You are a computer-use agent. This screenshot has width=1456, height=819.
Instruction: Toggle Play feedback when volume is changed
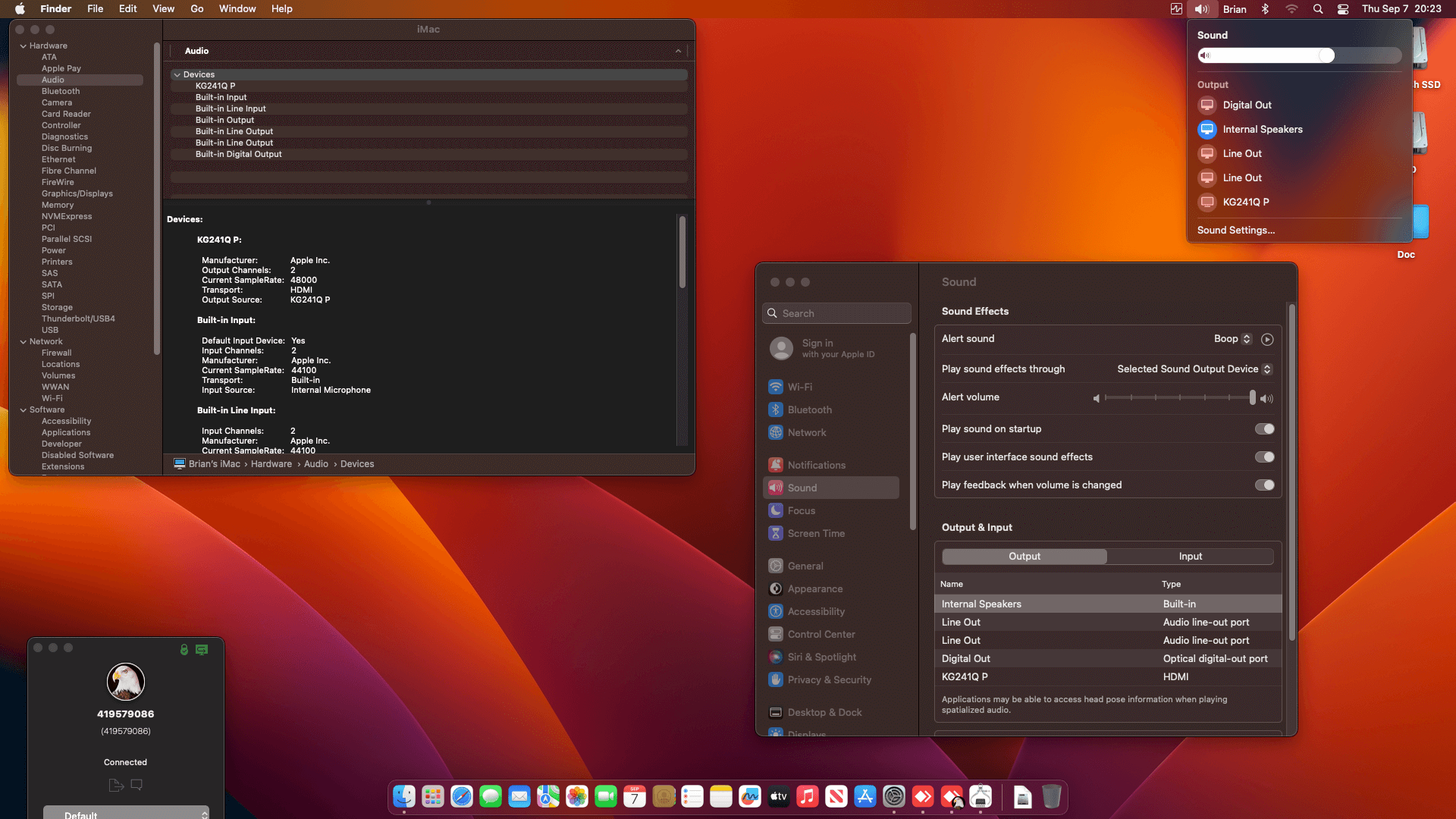[1264, 485]
